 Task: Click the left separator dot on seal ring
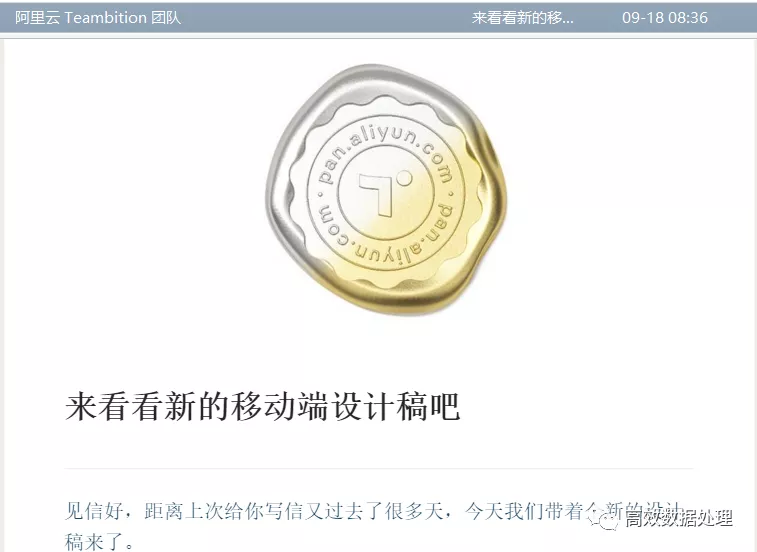pyautogui.click(x=319, y=195)
